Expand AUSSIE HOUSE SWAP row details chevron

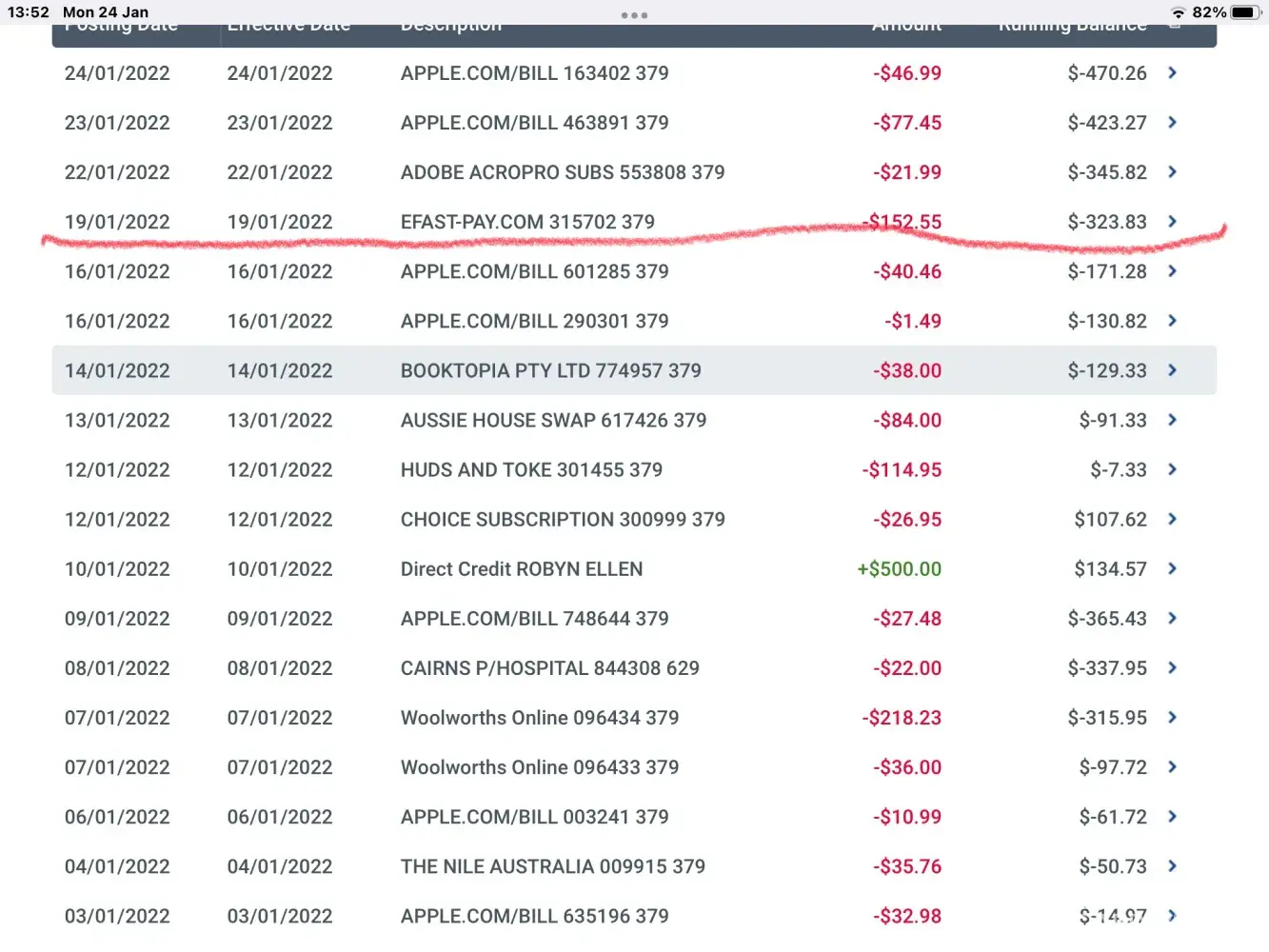[x=1173, y=420]
